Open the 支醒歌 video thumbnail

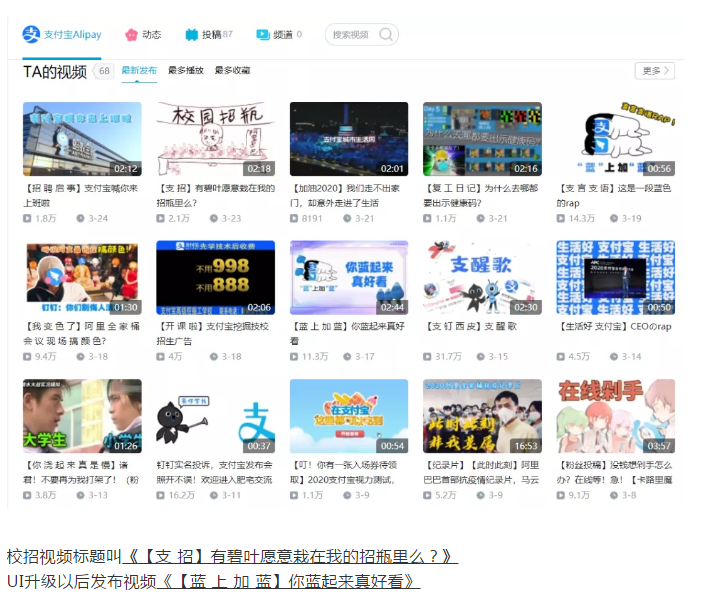pyautogui.click(x=482, y=277)
